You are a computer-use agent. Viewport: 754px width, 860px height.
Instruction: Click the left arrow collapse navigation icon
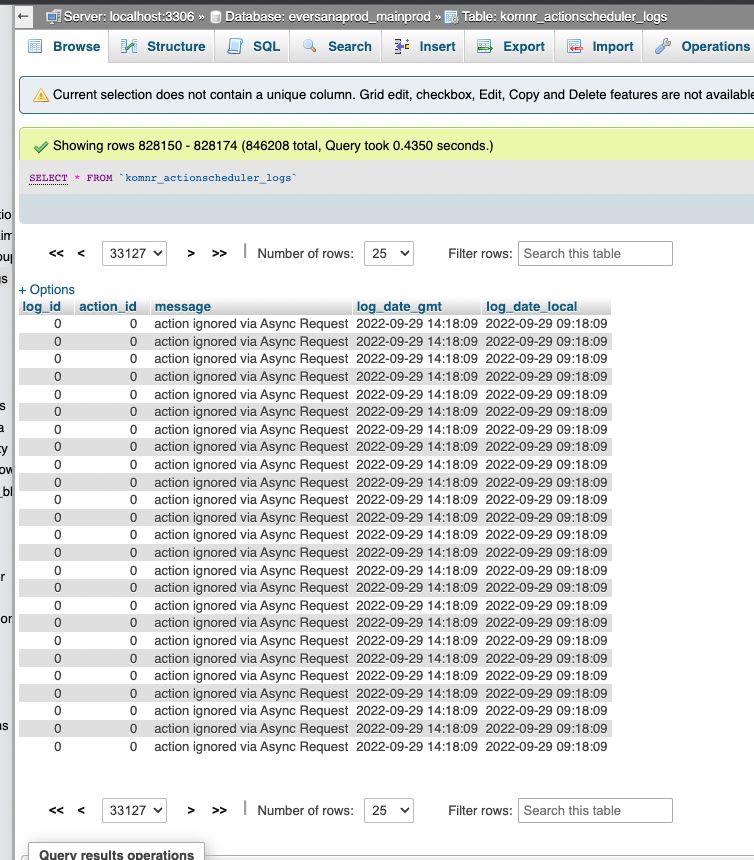(23, 16)
